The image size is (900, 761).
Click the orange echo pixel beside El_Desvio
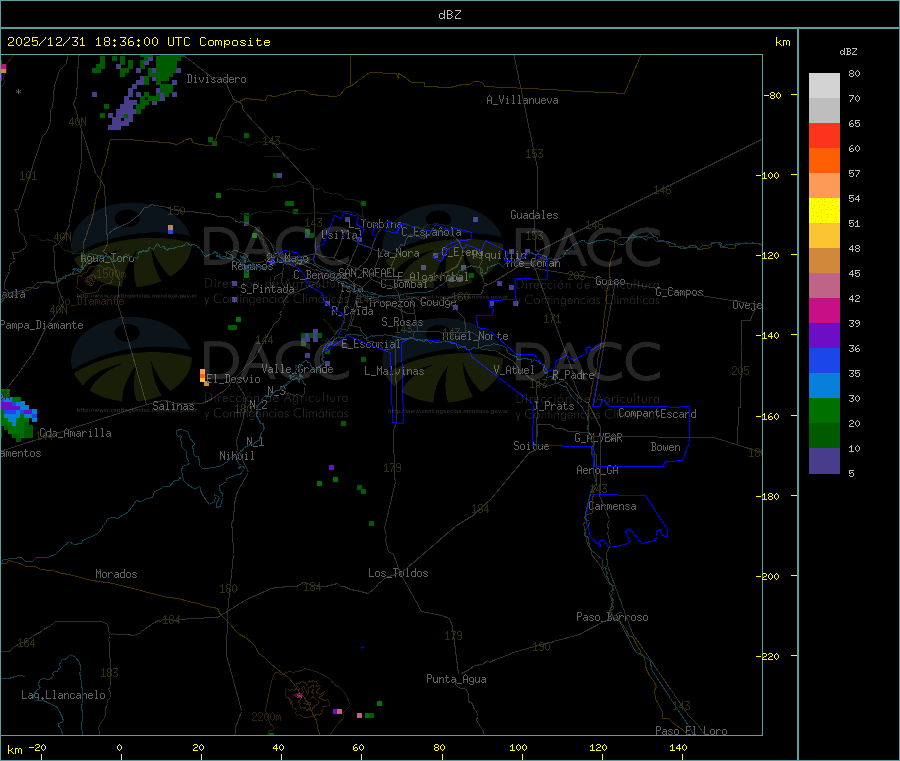pyautogui.click(x=203, y=376)
